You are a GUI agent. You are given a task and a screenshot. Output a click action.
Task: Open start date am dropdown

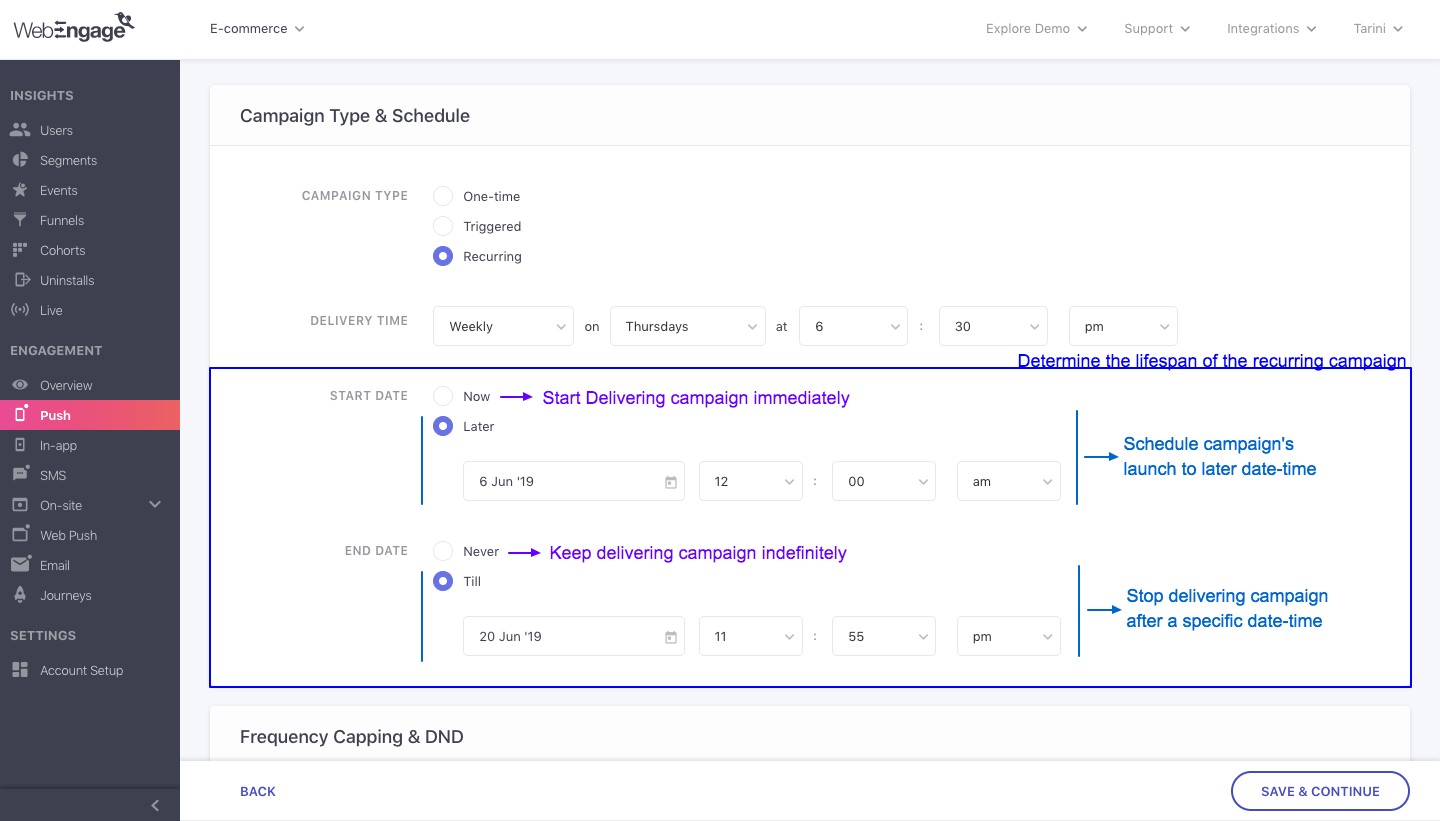(1009, 481)
